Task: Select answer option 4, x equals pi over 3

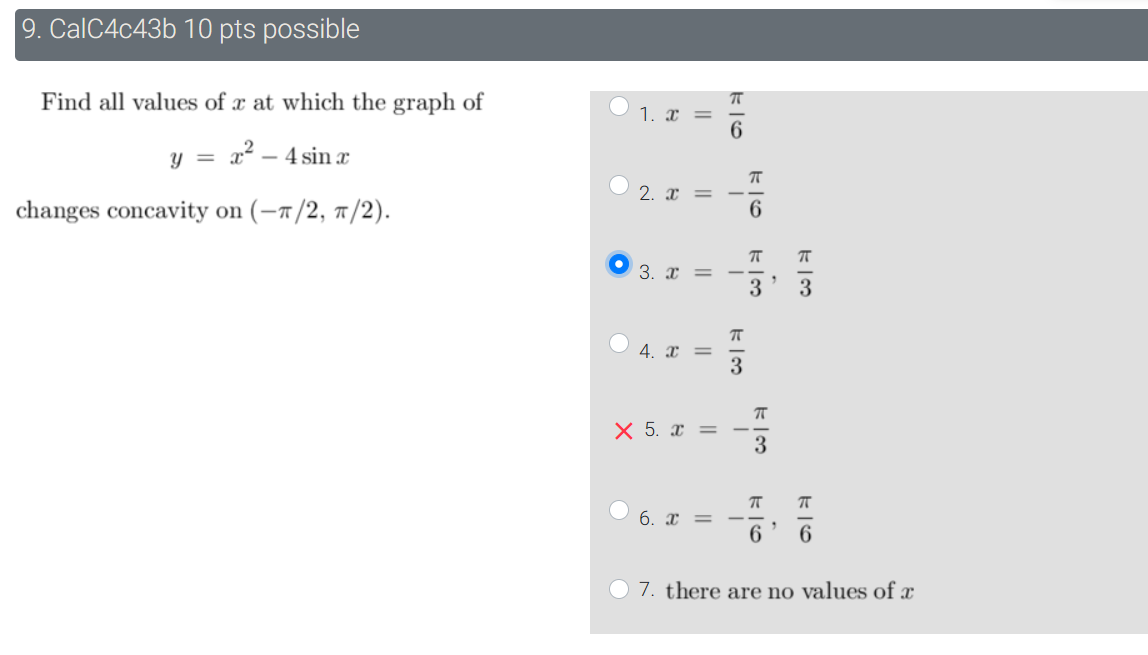Action: click(617, 345)
